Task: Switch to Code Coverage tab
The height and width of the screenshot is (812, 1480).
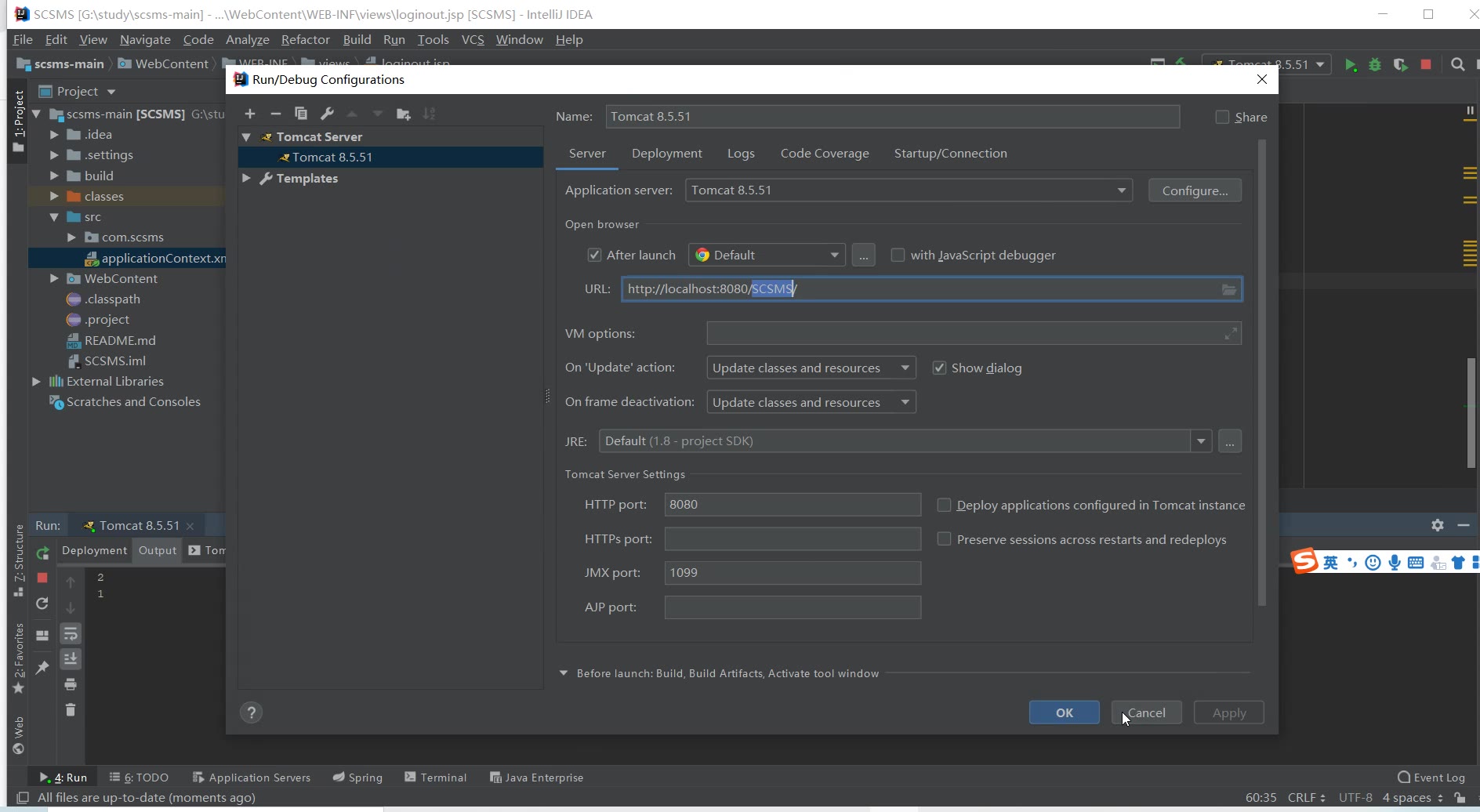Action: (x=825, y=154)
